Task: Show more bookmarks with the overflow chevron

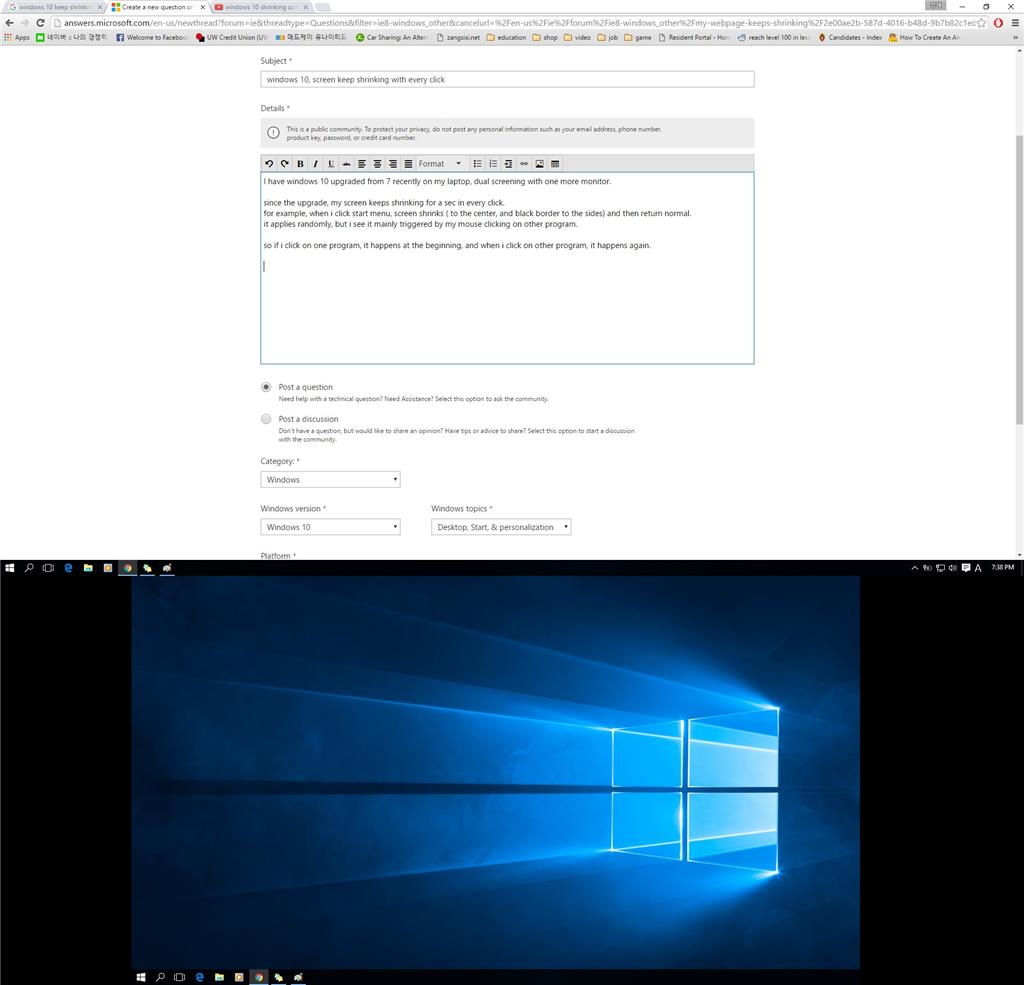Action: 1015,38
